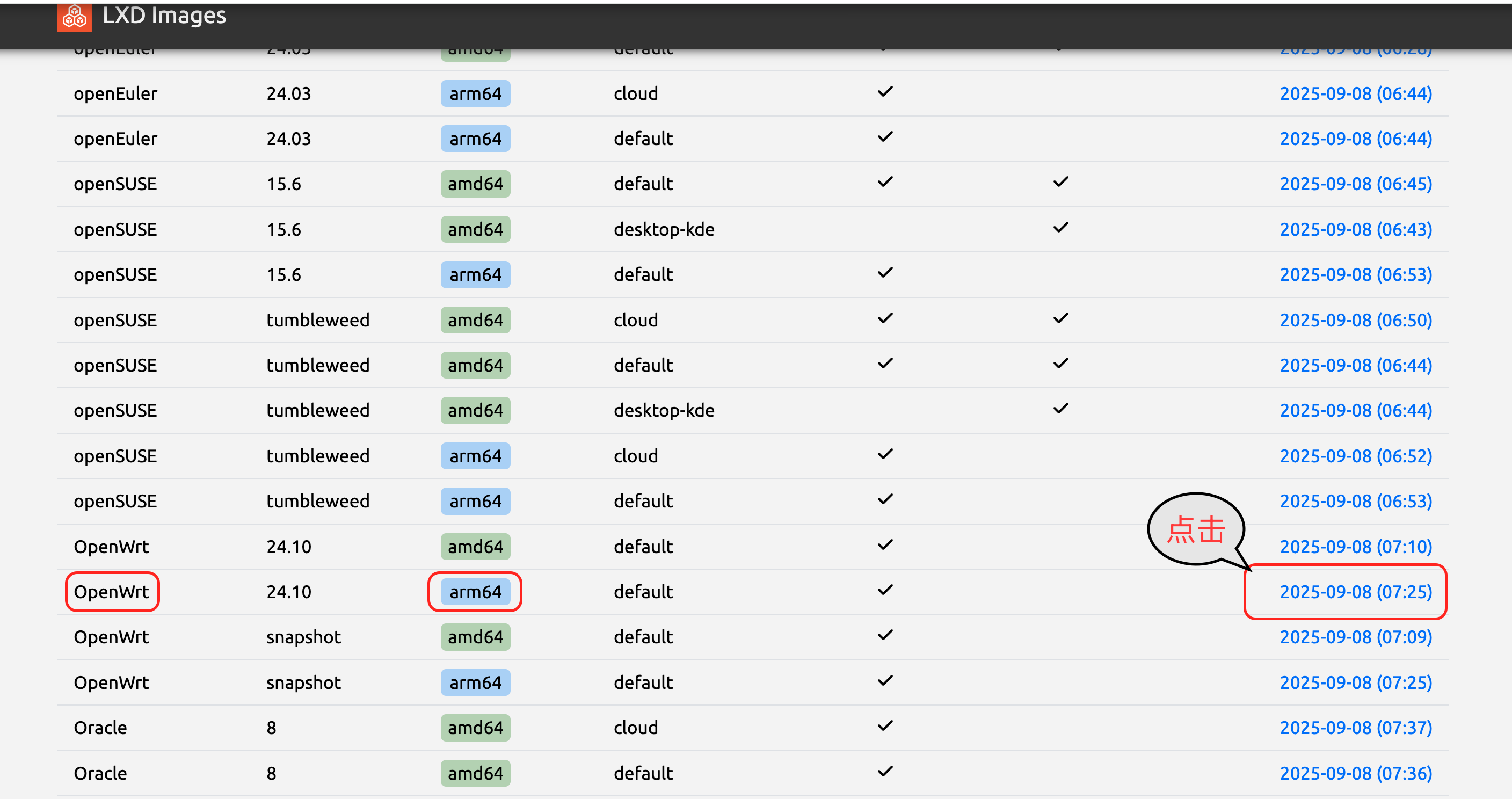
Task: Click amd64 badge of openSUSE 15.6 desktop-kde
Action: (x=475, y=229)
